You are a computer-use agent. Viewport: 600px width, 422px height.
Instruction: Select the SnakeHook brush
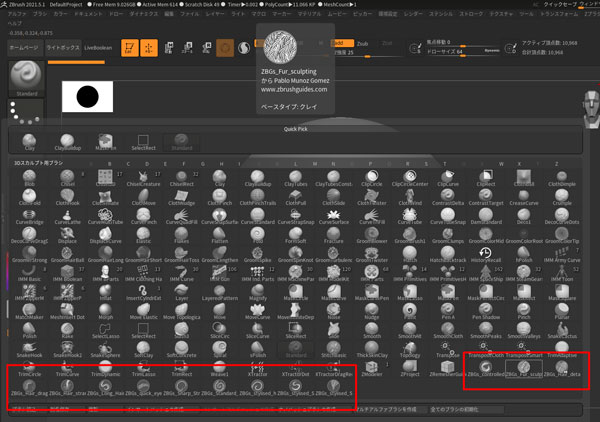tap(29, 350)
